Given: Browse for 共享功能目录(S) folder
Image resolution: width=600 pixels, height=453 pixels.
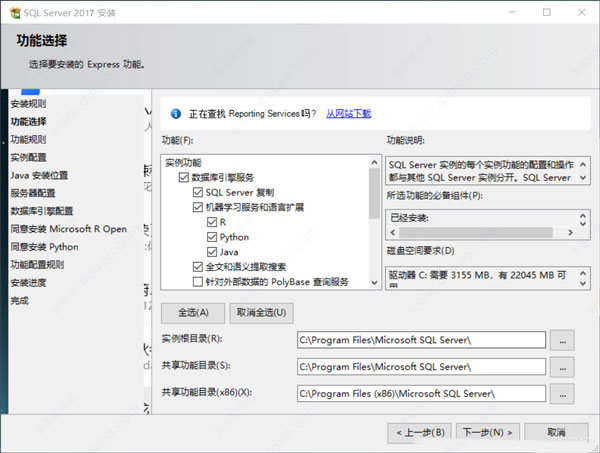Looking at the screenshot, I should 562,367.
